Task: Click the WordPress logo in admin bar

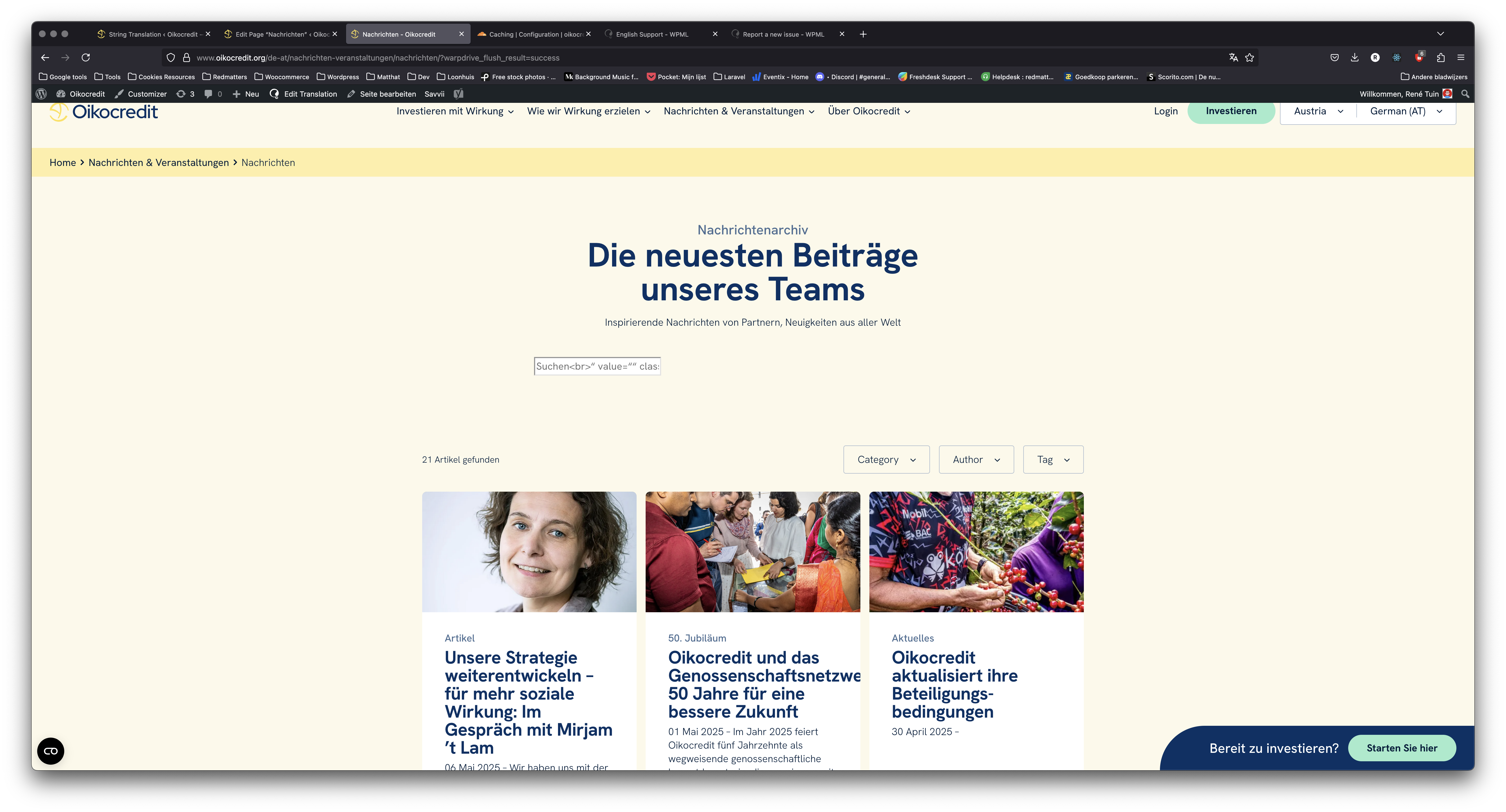Action: pyautogui.click(x=41, y=94)
